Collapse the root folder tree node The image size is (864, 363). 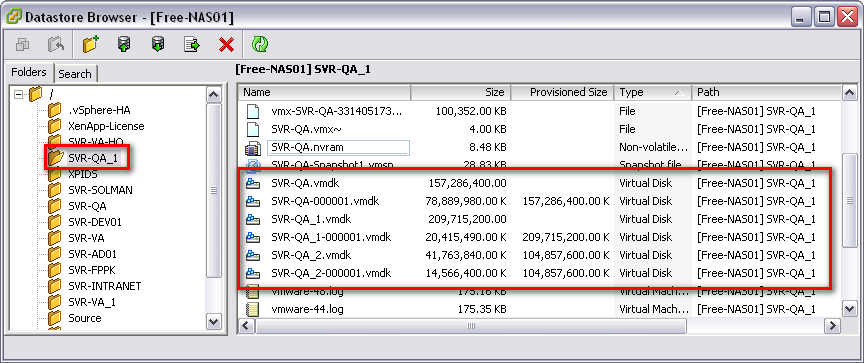click(x=19, y=94)
